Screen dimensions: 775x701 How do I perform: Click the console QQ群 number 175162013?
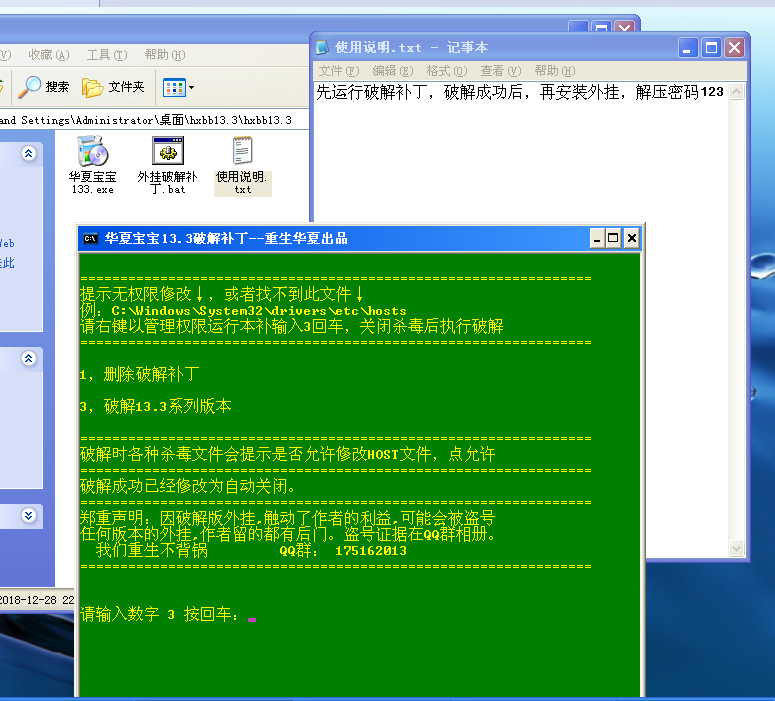(371, 551)
